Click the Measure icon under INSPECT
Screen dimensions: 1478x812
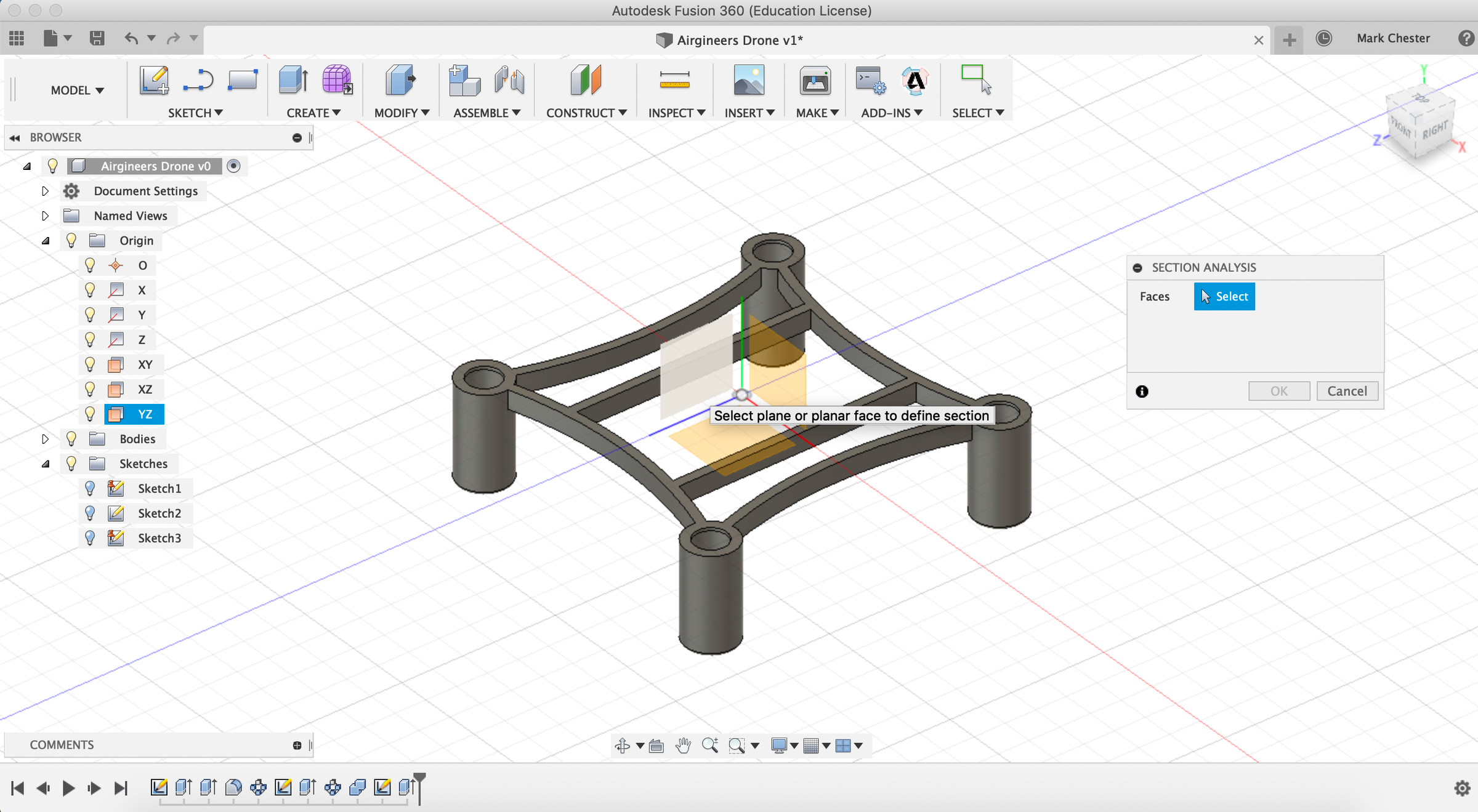pyautogui.click(x=674, y=81)
